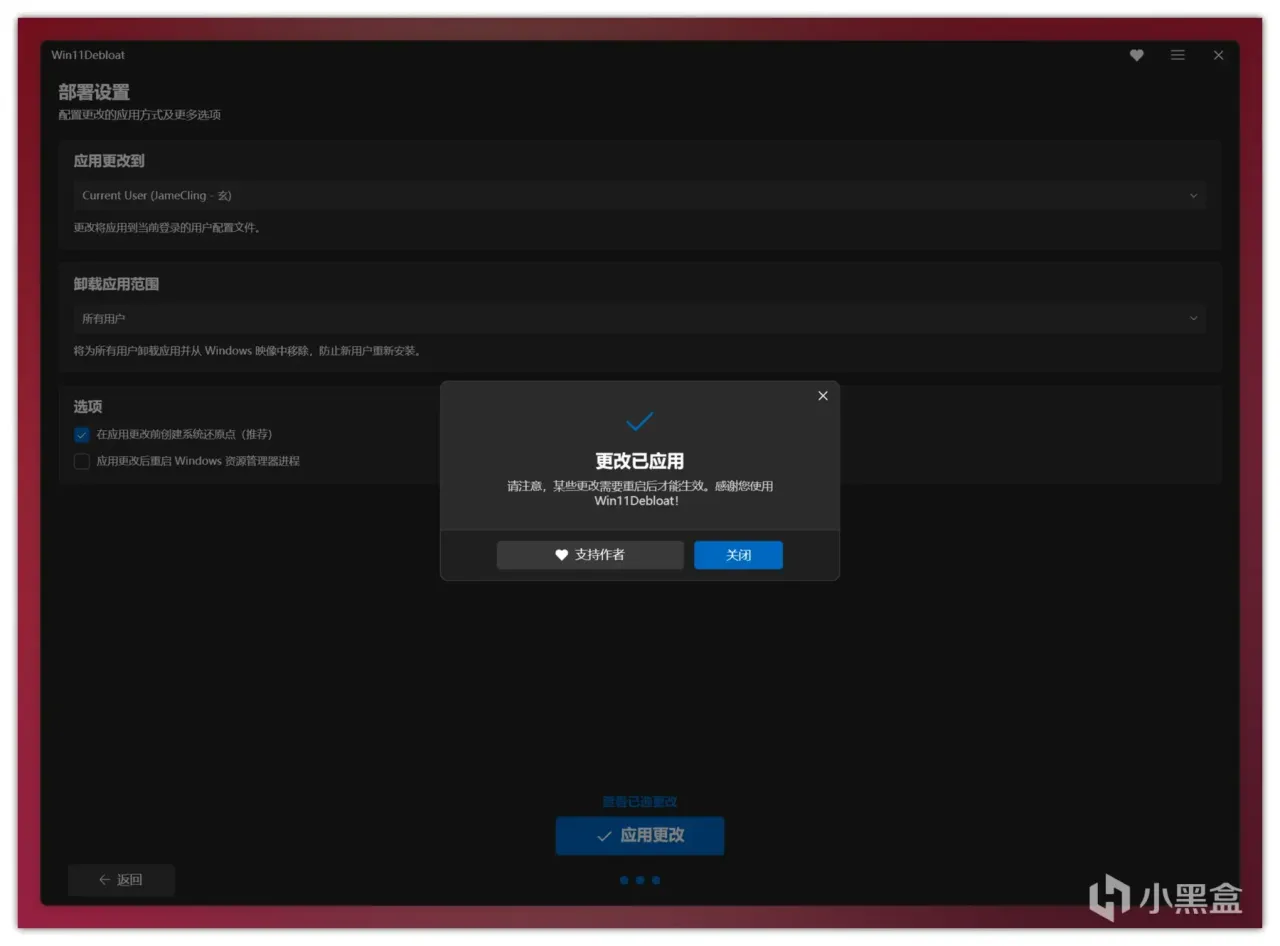Click the 卸载应用范围 section title
This screenshot has width=1280, height=946.
click(116, 284)
